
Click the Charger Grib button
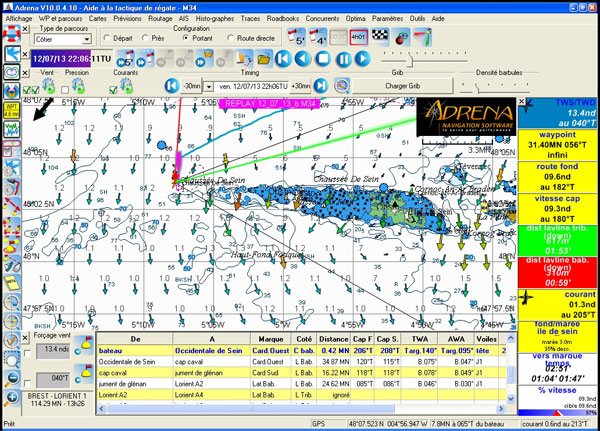click(403, 86)
